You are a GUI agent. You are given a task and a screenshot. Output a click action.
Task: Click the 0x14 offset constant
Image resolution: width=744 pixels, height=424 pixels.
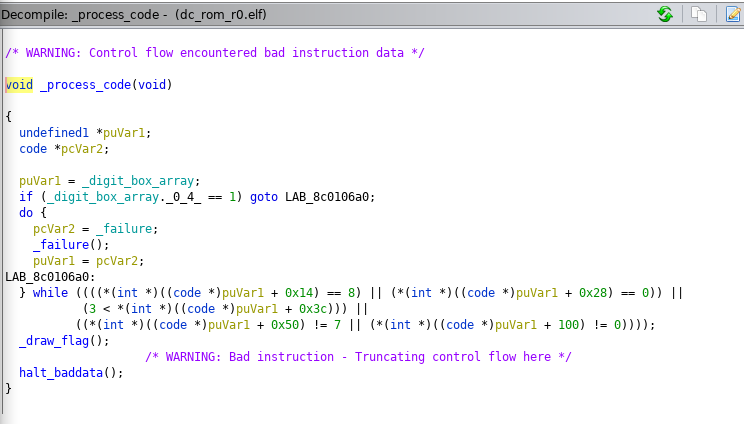tap(299, 293)
